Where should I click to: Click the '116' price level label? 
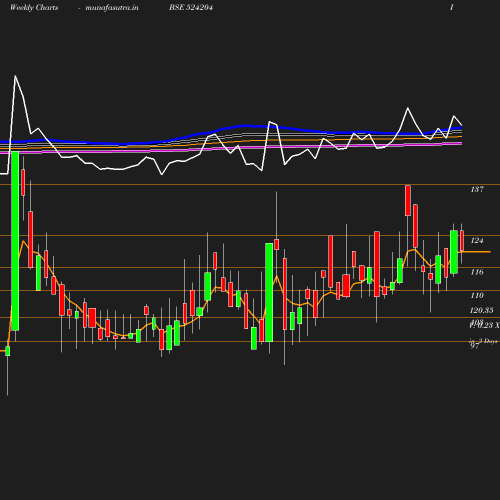(x=477, y=272)
